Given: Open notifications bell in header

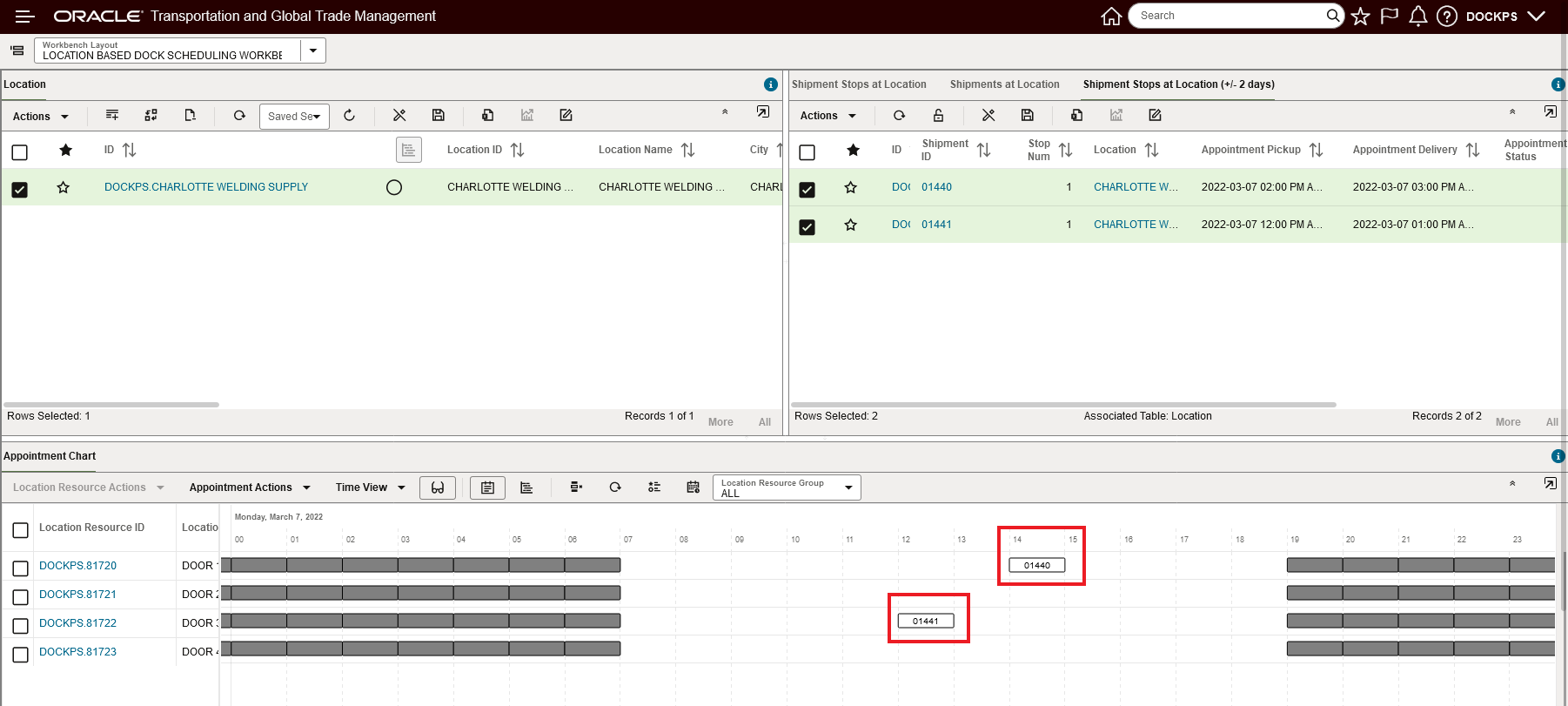Looking at the screenshot, I should click(1418, 17).
